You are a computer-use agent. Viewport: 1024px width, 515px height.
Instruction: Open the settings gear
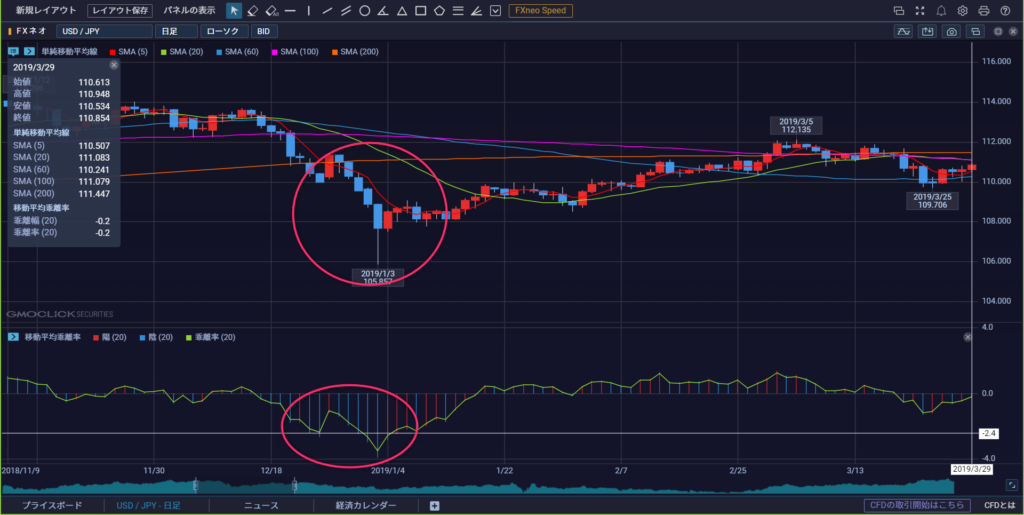(x=962, y=10)
